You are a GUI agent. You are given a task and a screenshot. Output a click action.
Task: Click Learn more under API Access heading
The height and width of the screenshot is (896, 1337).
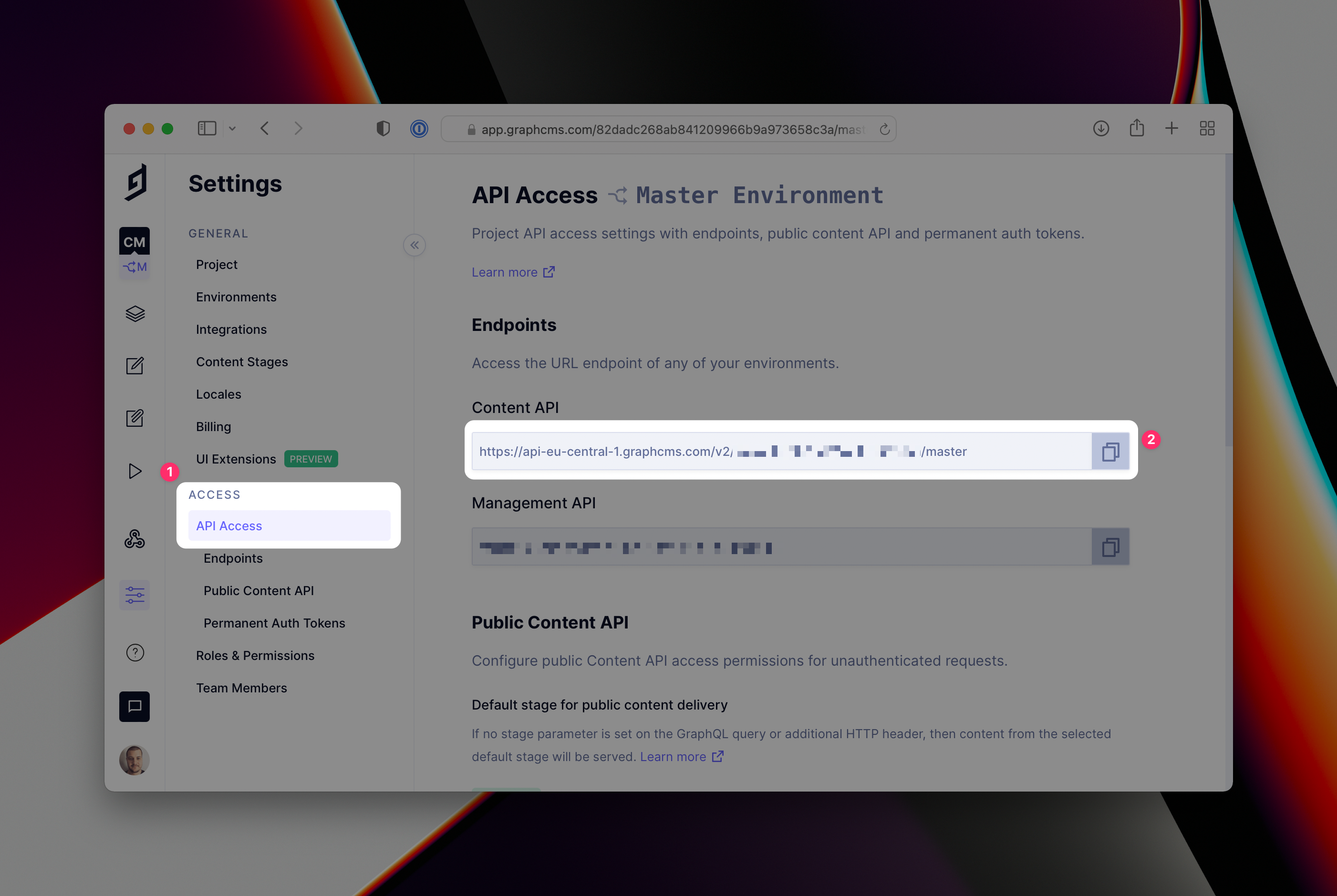(513, 273)
